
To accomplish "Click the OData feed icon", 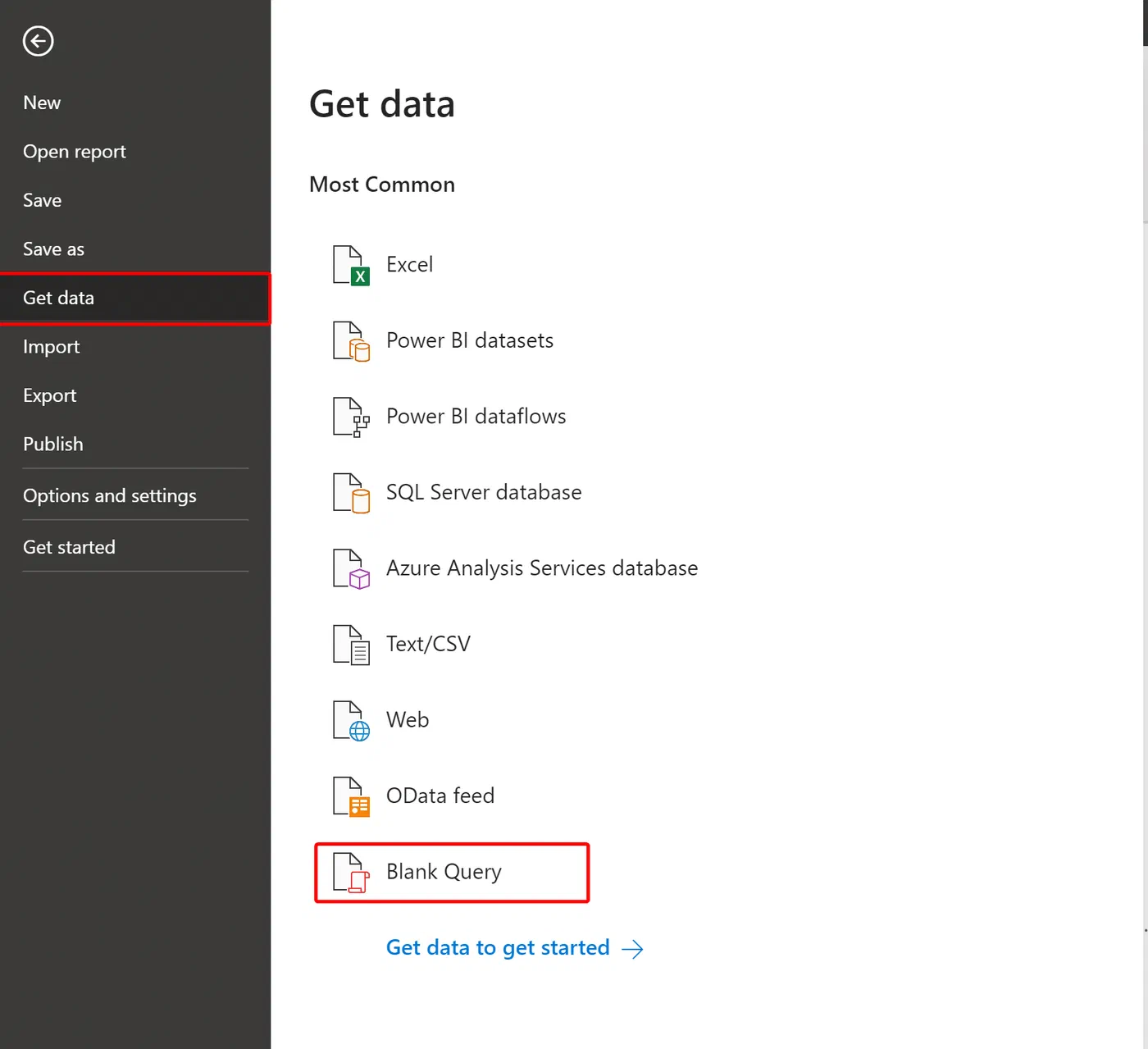I will [x=351, y=796].
